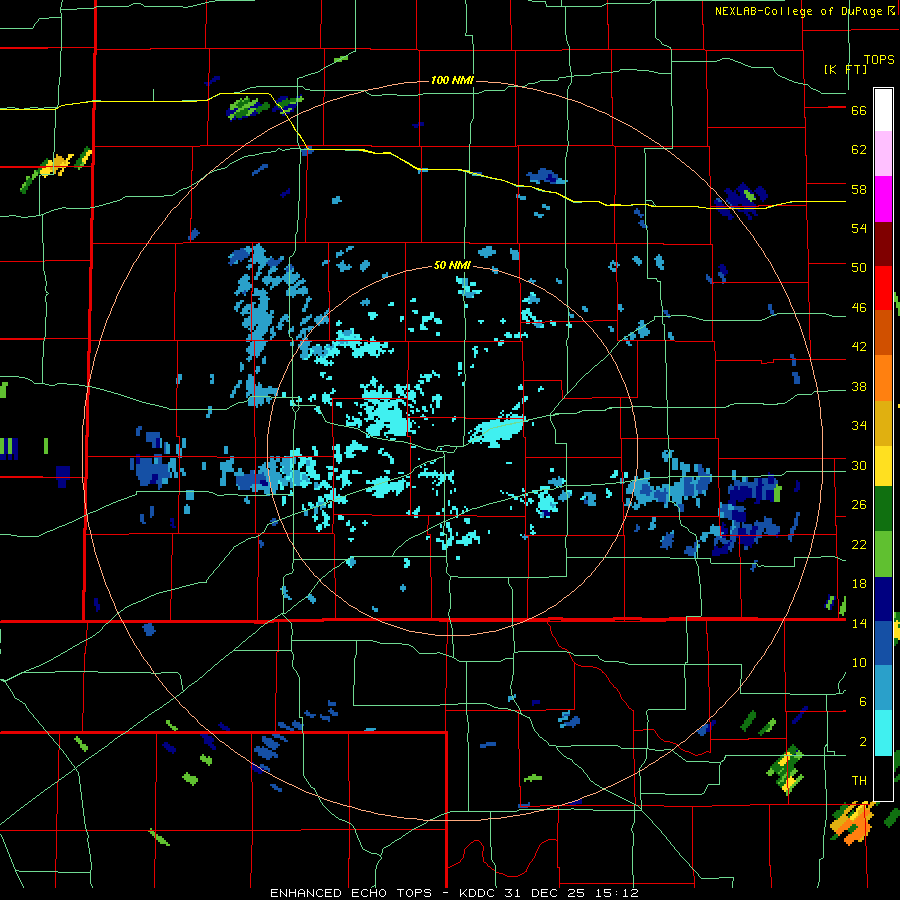The image size is (900, 900).
Task: Pick the light pink legend swatch
Action: coord(883,153)
